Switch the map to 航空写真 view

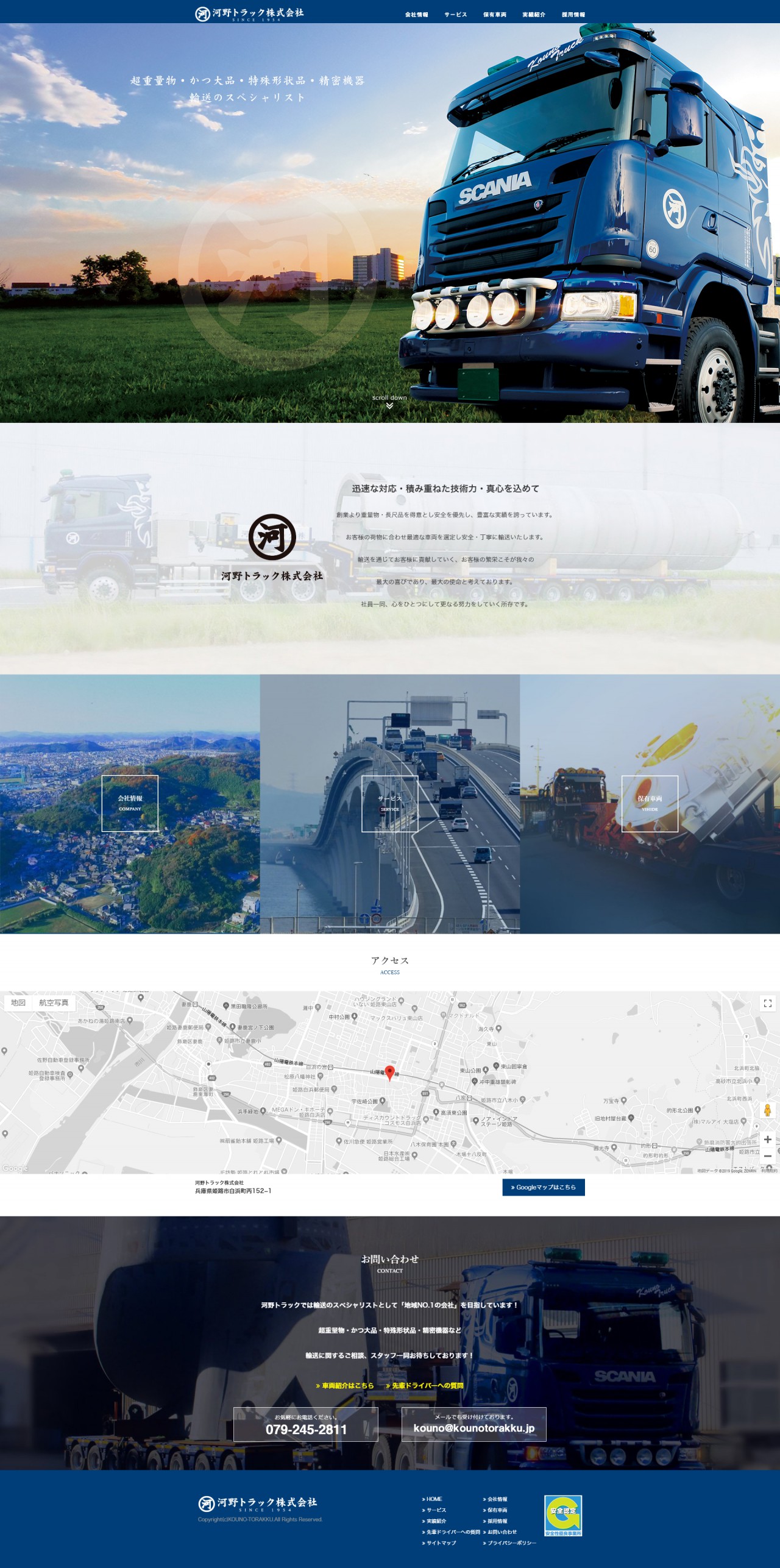tap(54, 1002)
